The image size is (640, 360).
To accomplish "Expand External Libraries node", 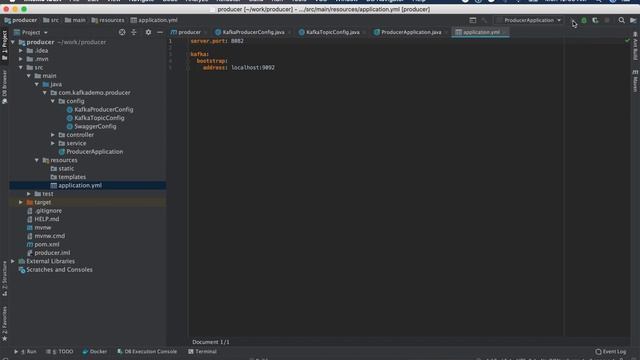I will 13,261.
